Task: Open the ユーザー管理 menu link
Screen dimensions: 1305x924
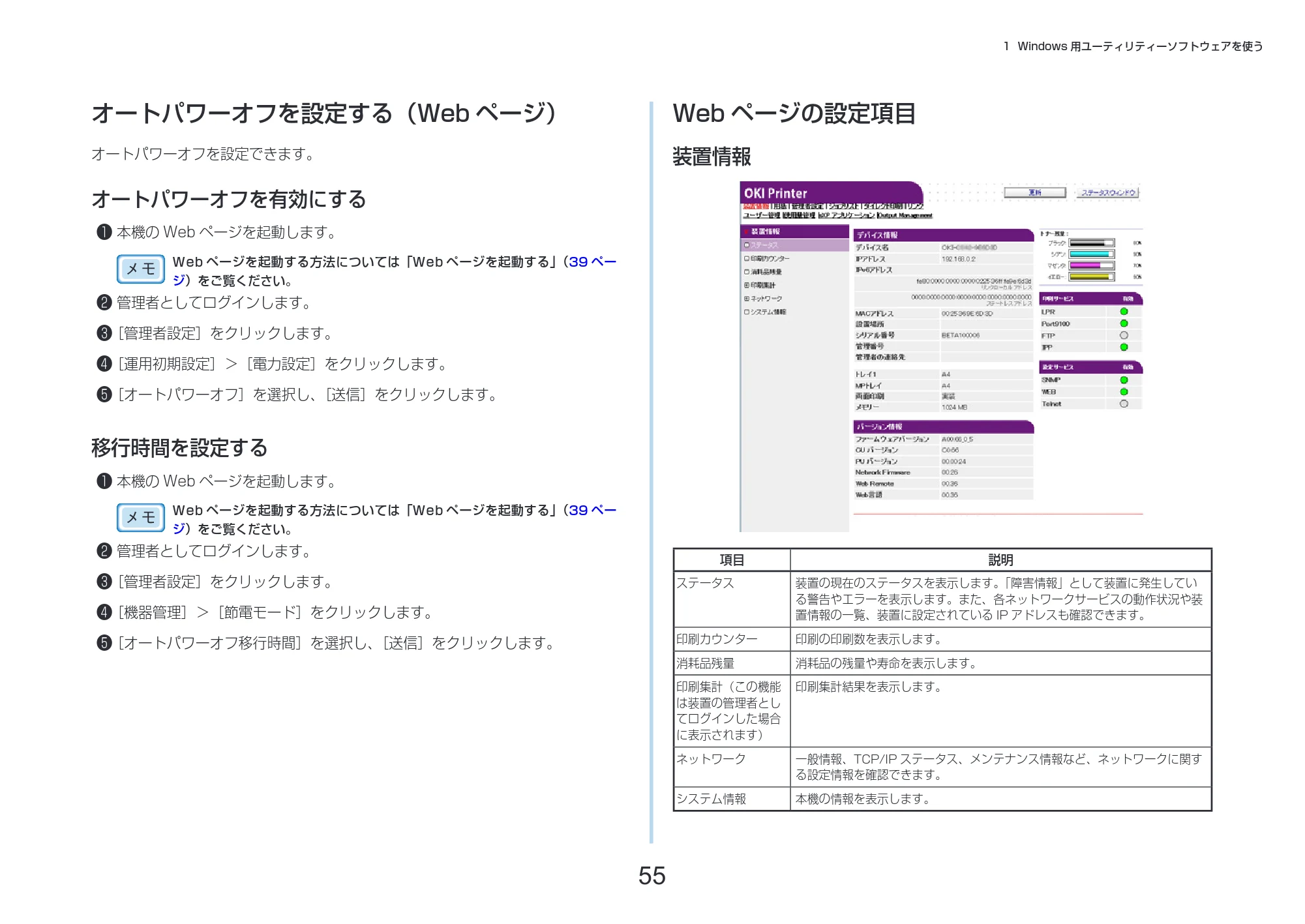Action: coord(762,215)
